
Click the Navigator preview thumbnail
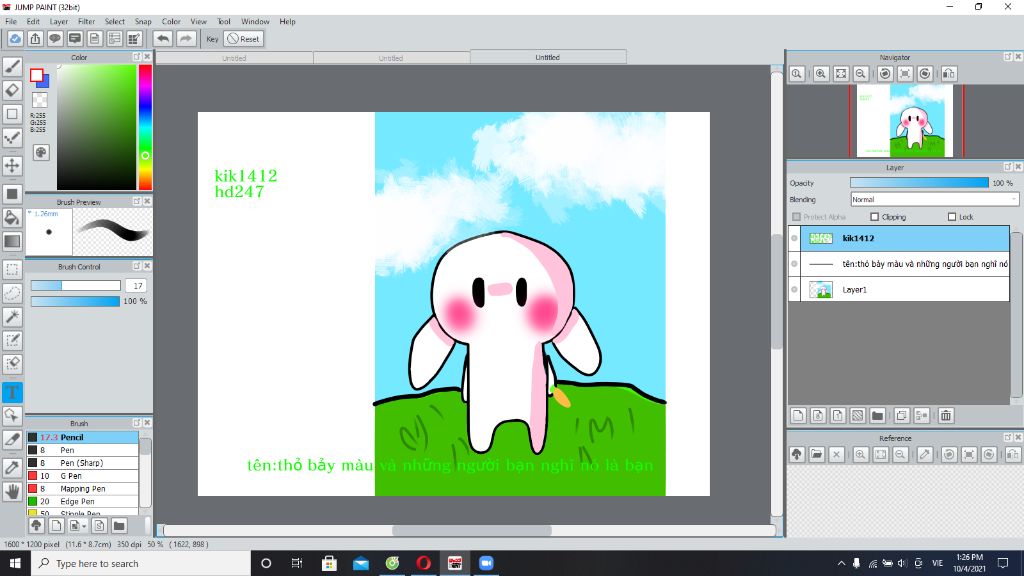(x=905, y=121)
